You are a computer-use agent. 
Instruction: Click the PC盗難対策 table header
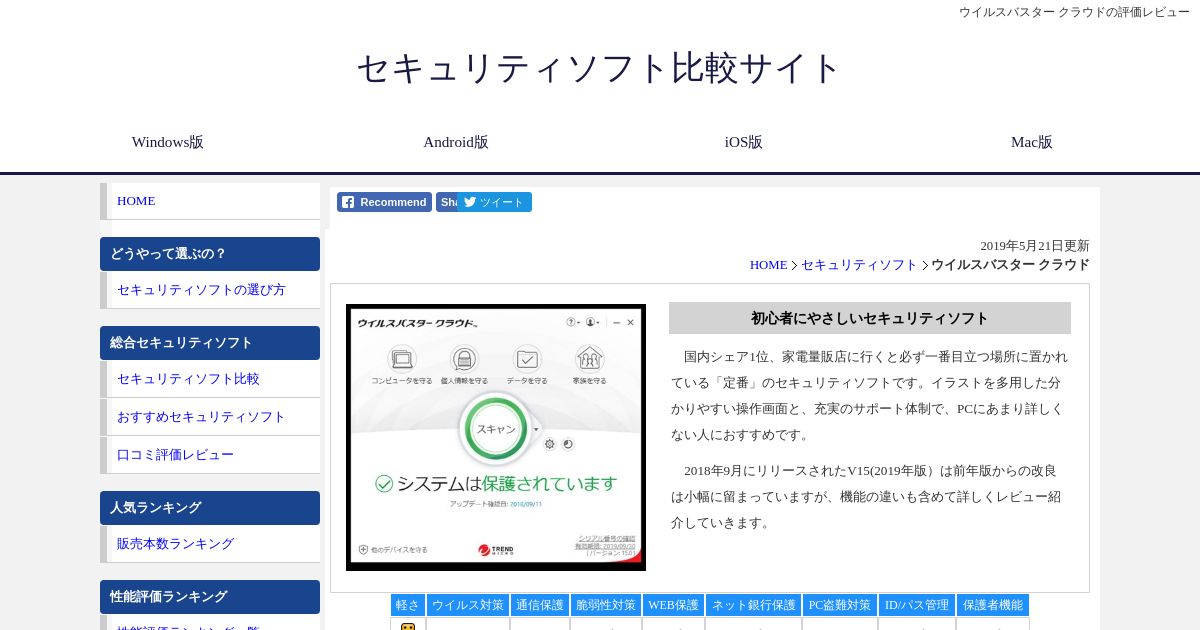840,605
